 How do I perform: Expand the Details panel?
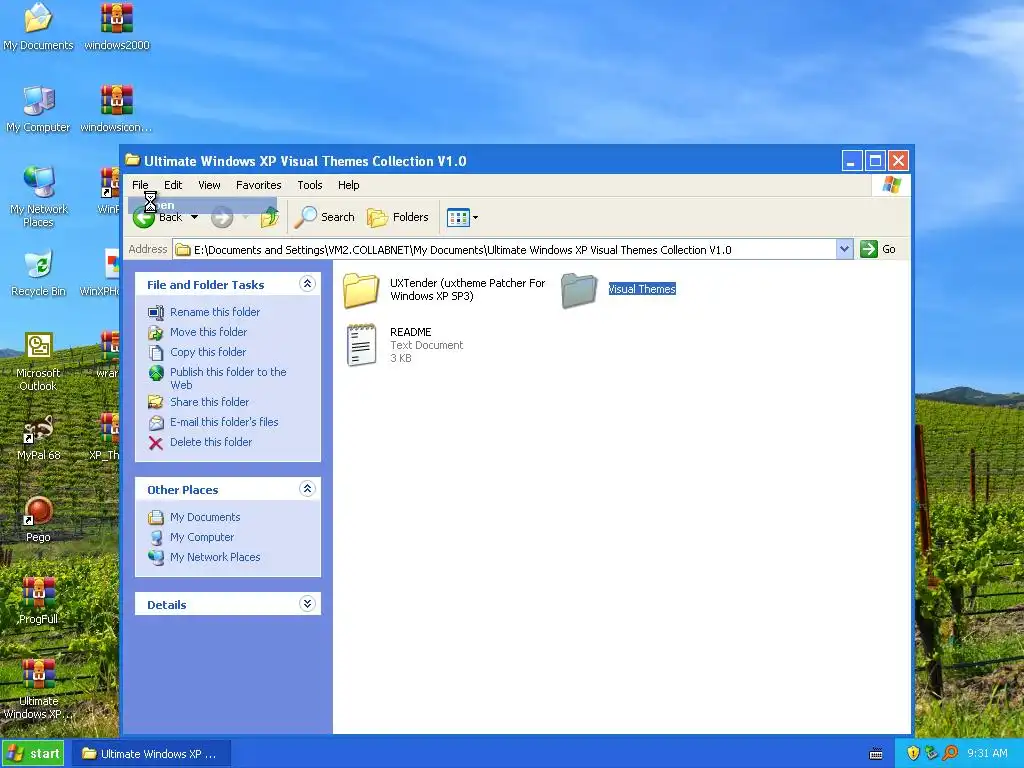307,603
